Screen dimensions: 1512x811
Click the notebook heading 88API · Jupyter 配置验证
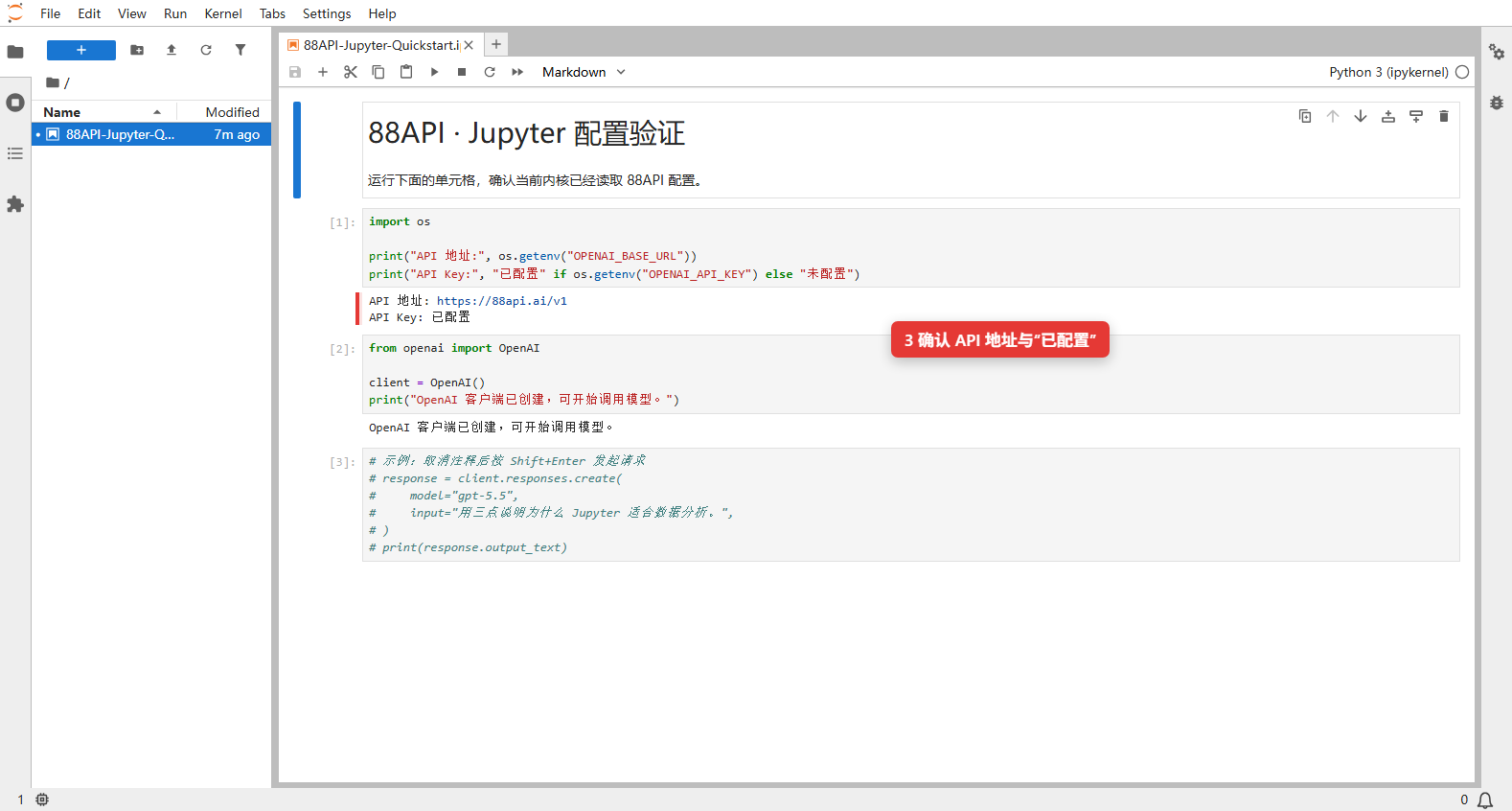coord(527,133)
